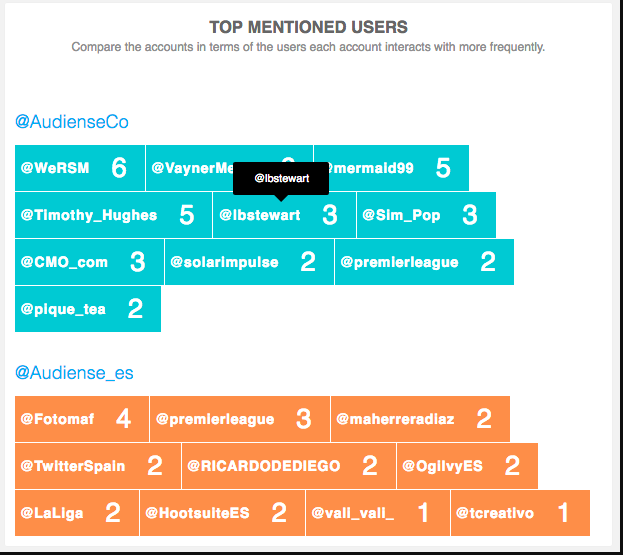The width and height of the screenshot is (623, 555).
Task: Select the @HootsuiteES tile
Action: 222,513
